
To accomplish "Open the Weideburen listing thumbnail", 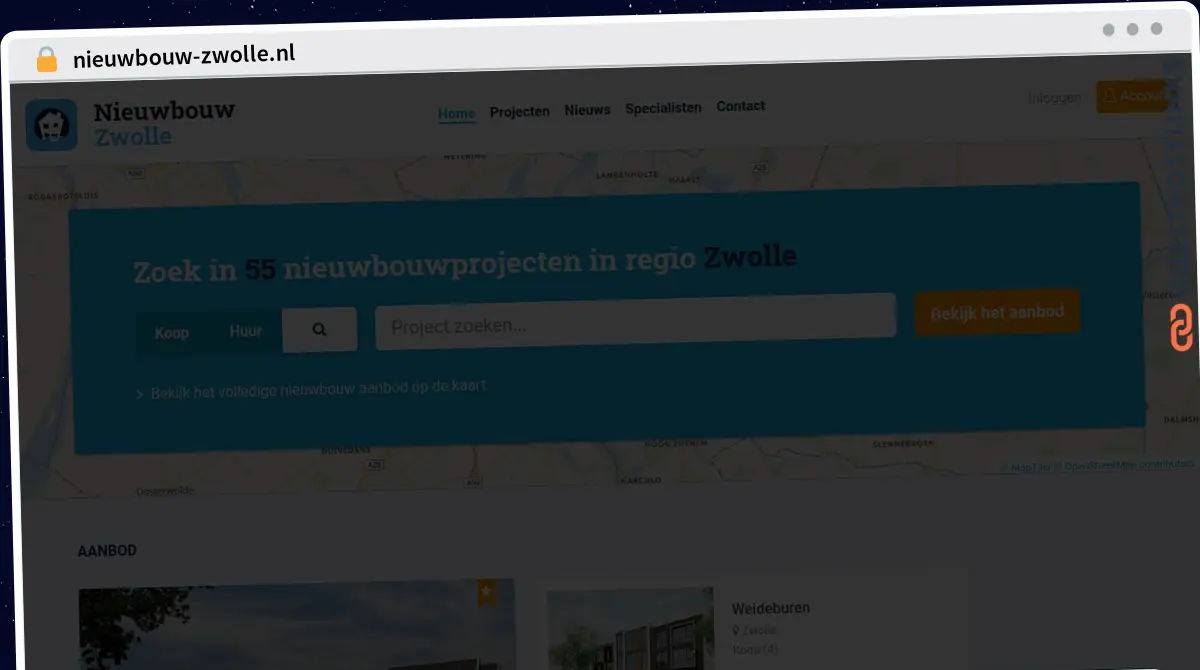I will pyautogui.click(x=632, y=629).
